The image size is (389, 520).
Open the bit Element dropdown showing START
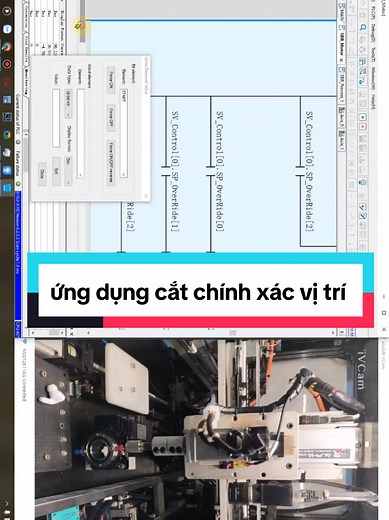pyautogui.click(x=124, y=133)
